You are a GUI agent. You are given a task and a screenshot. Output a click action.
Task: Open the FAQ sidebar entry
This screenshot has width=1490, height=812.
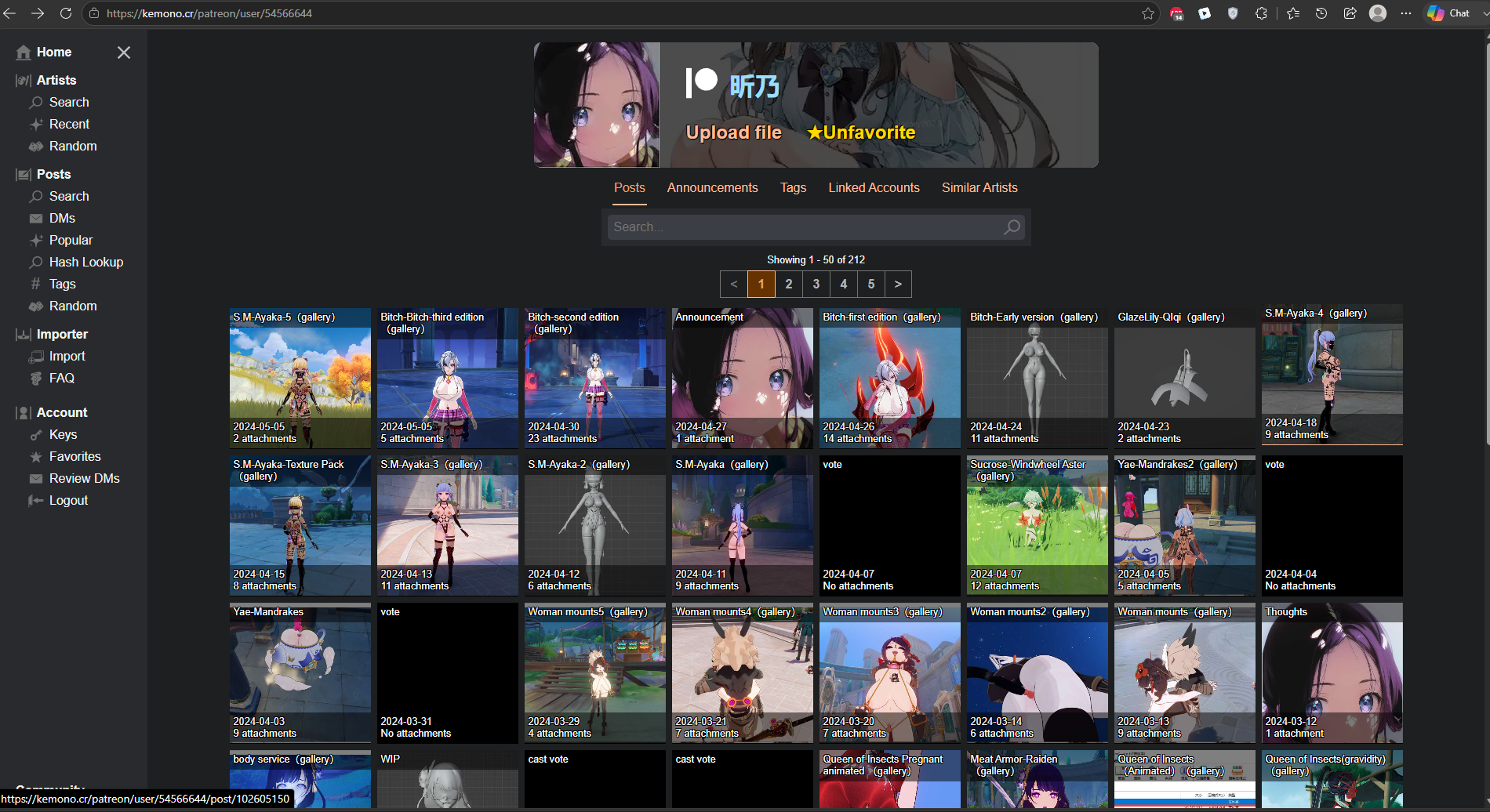pos(61,378)
